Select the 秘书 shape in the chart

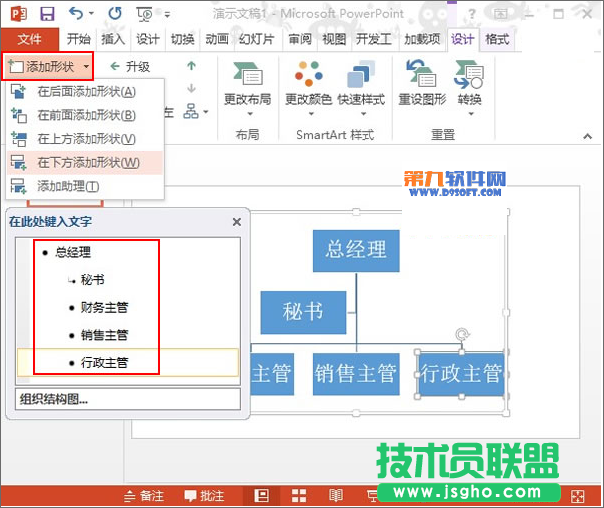pyautogui.click(x=303, y=312)
